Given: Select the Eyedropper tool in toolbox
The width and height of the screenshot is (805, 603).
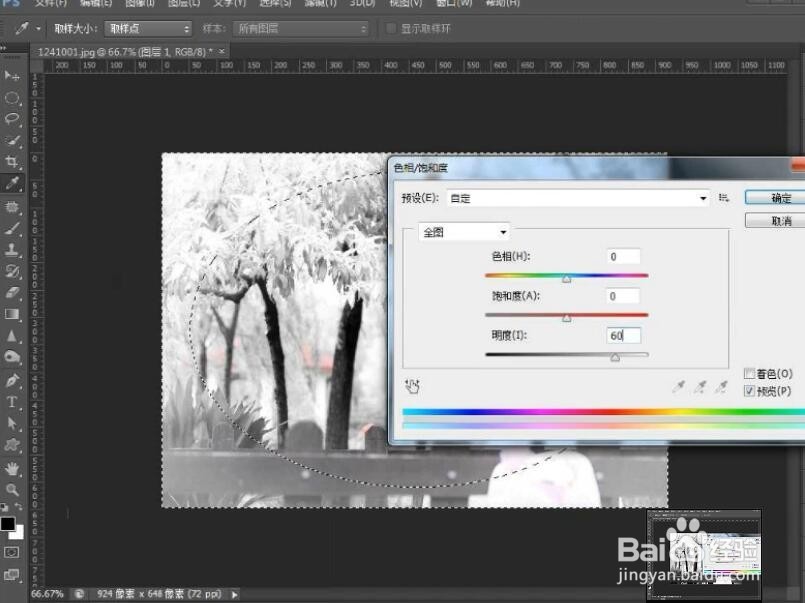Looking at the screenshot, I should coord(11,183).
